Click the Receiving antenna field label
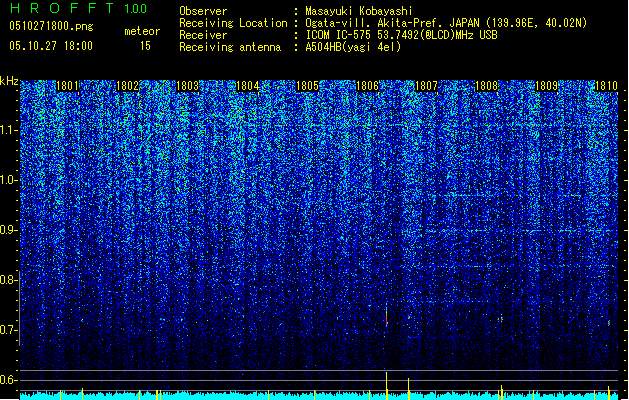This screenshot has height=400, width=629. coord(230,47)
